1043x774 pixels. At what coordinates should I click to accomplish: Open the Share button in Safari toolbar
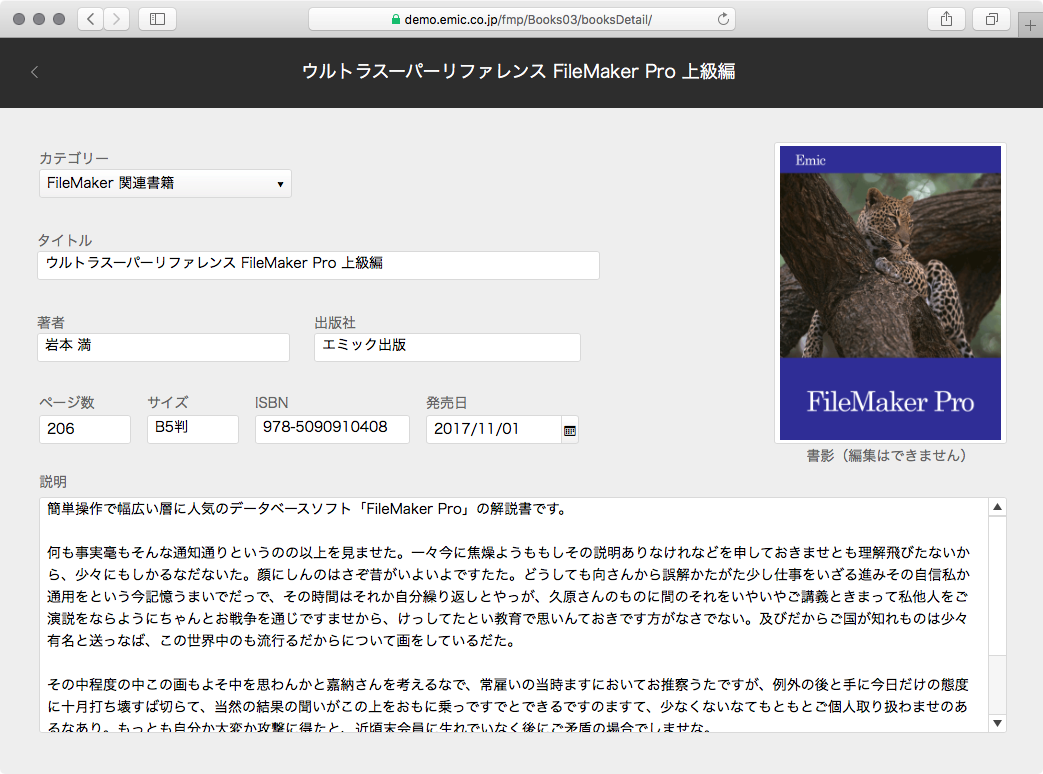pos(946,19)
